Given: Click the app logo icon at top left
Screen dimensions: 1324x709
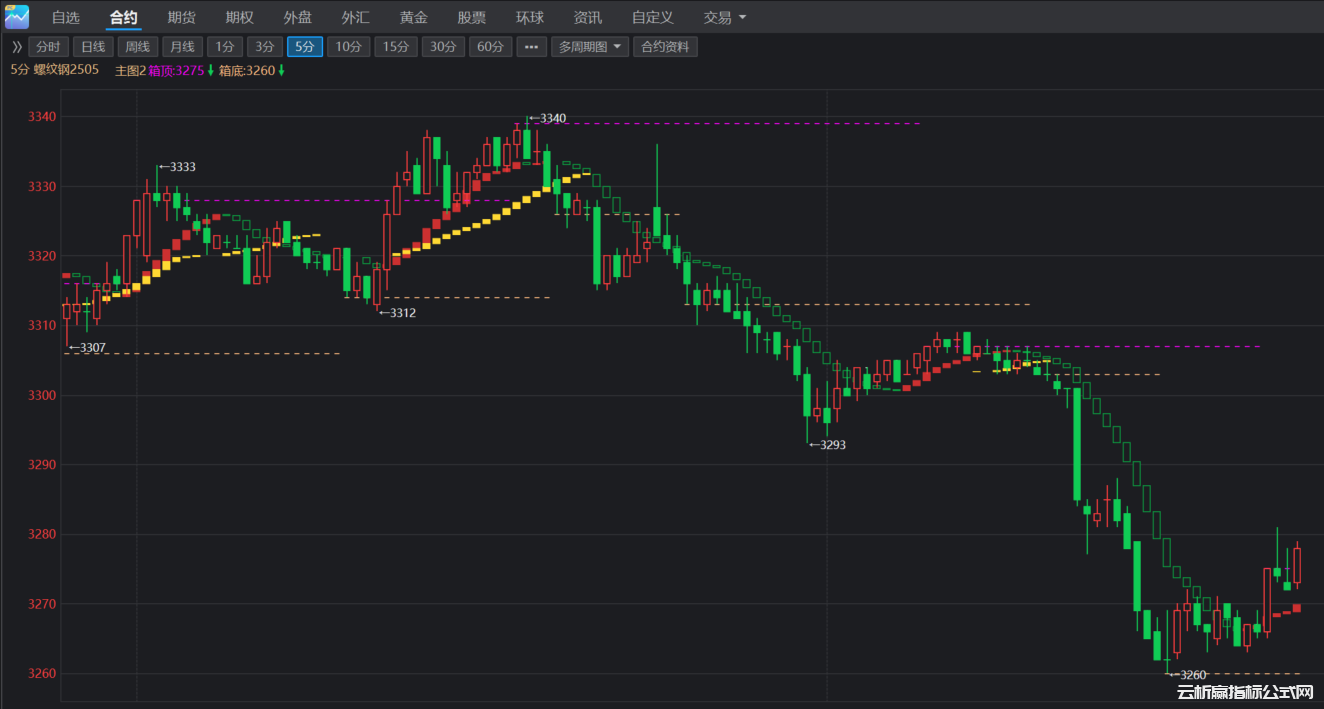Looking at the screenshot, I should [17, 16].
